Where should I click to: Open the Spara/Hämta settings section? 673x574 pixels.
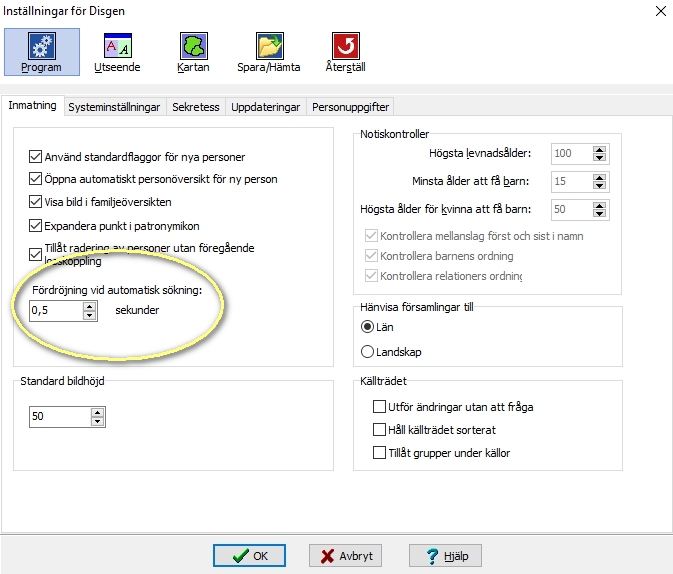point(269,52)
